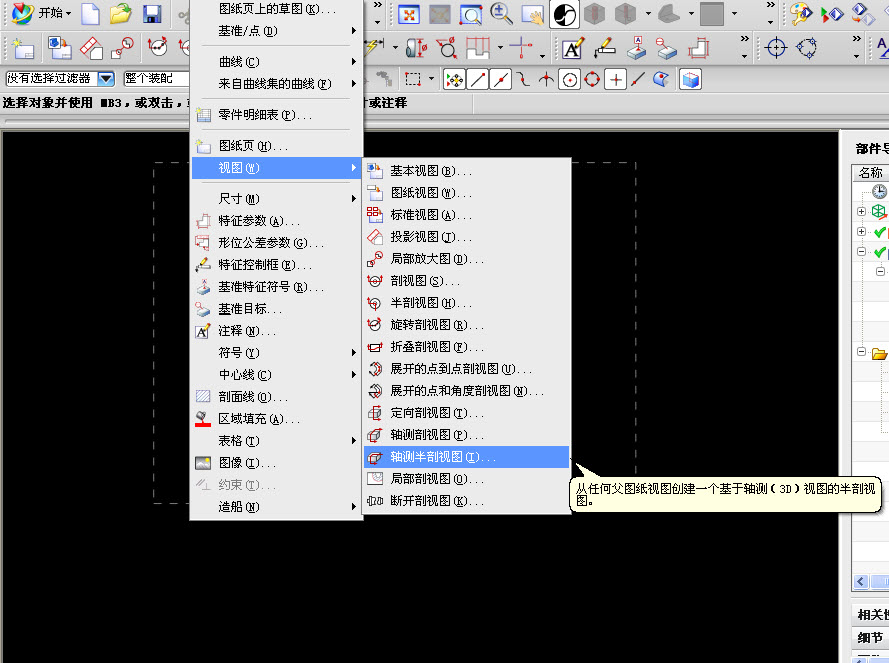This screenshot has height=663, width=889.
Task: Click the Pan hand icon
Action: [532, 15]
